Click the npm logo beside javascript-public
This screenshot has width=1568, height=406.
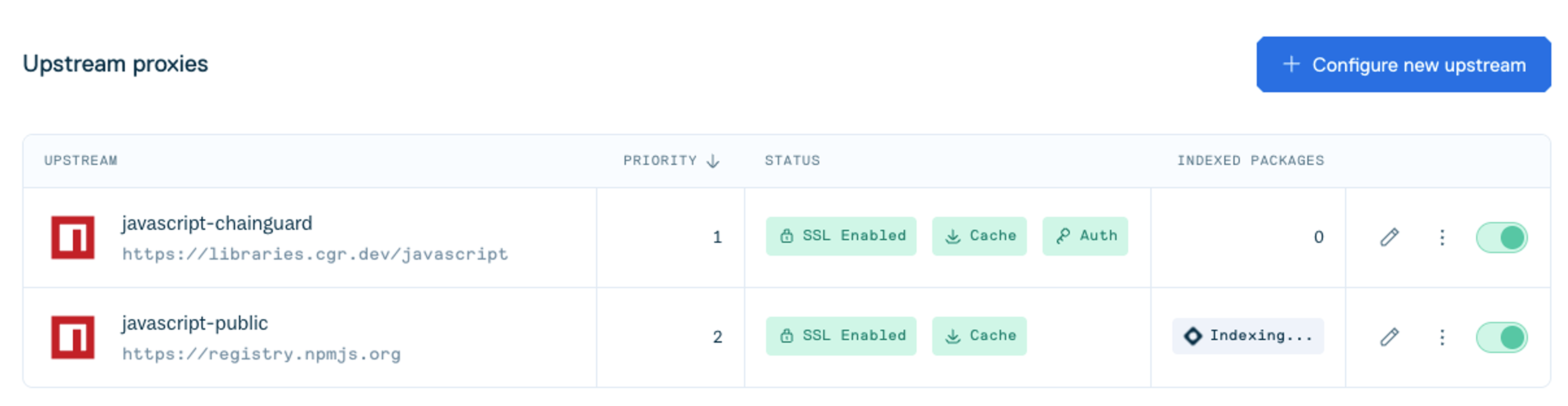pos(74,337)
